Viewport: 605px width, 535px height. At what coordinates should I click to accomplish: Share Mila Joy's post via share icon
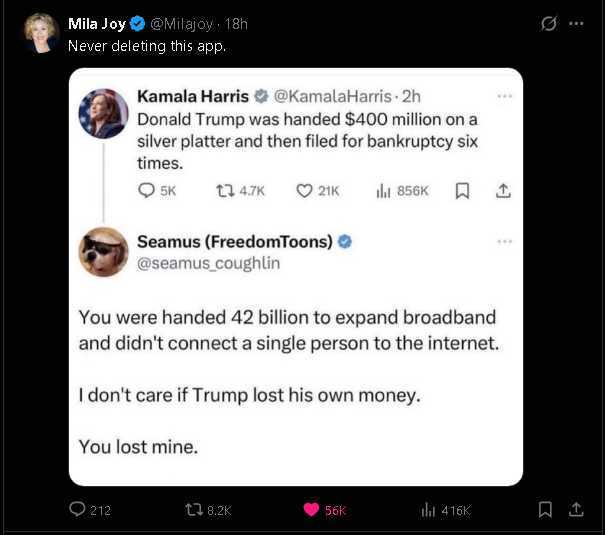pyautogui.click(x=576, y=509)
